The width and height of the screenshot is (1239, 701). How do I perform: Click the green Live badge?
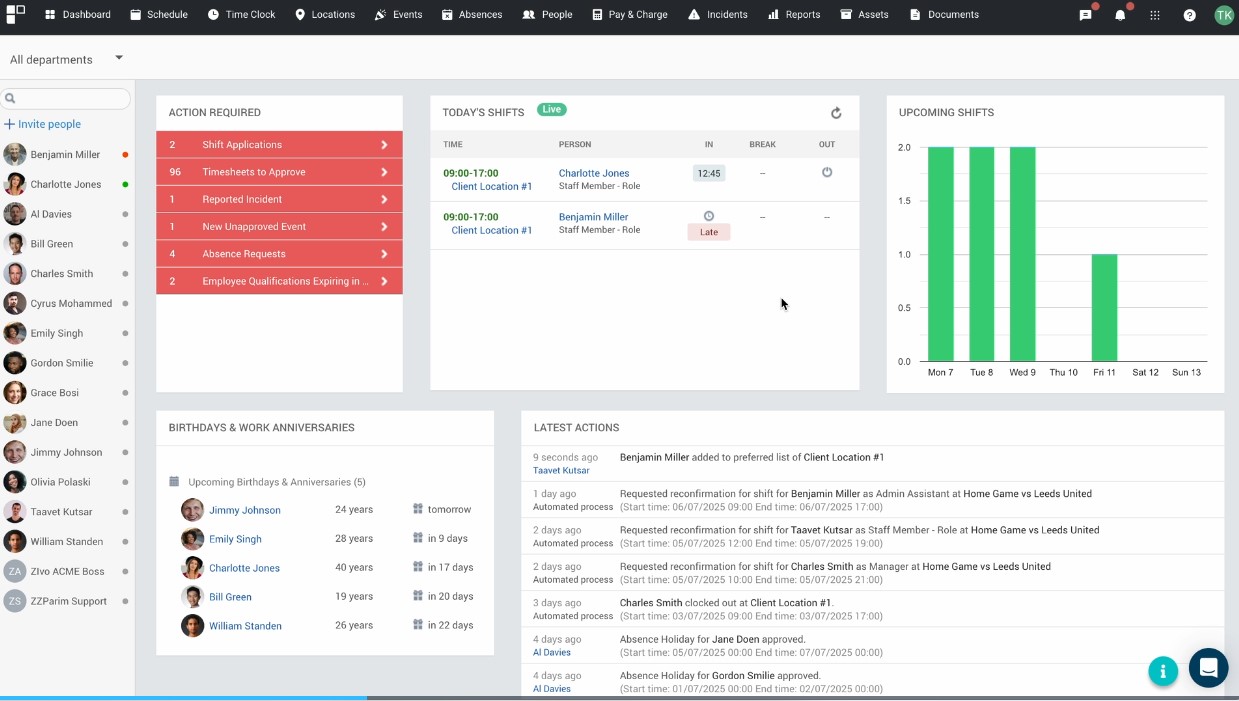coord(552,110)
